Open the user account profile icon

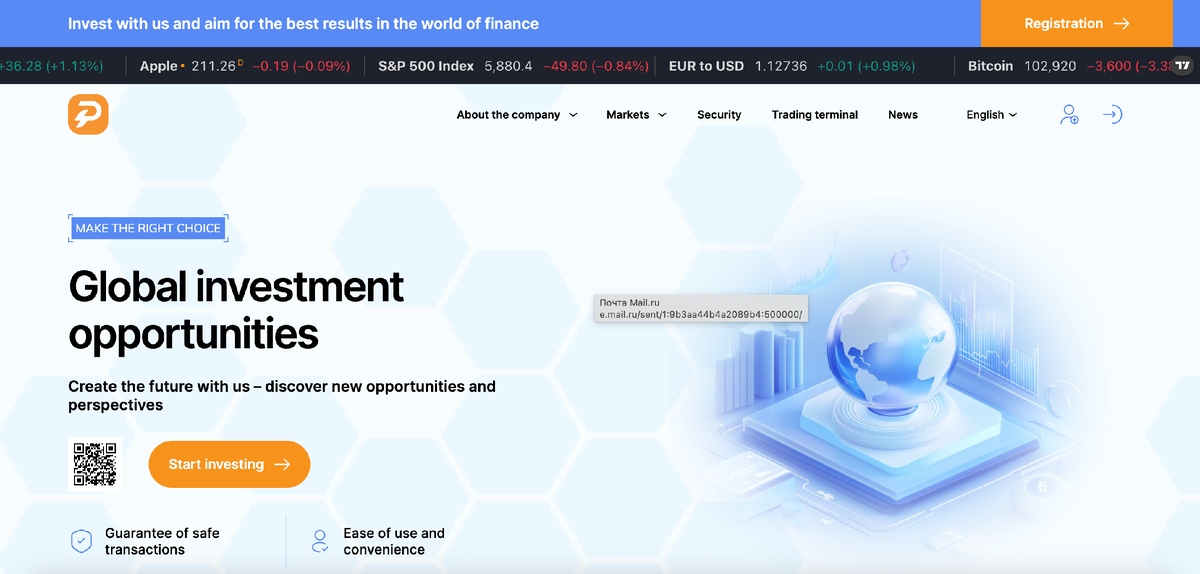pyautogui.click(x=1069, y=115)
